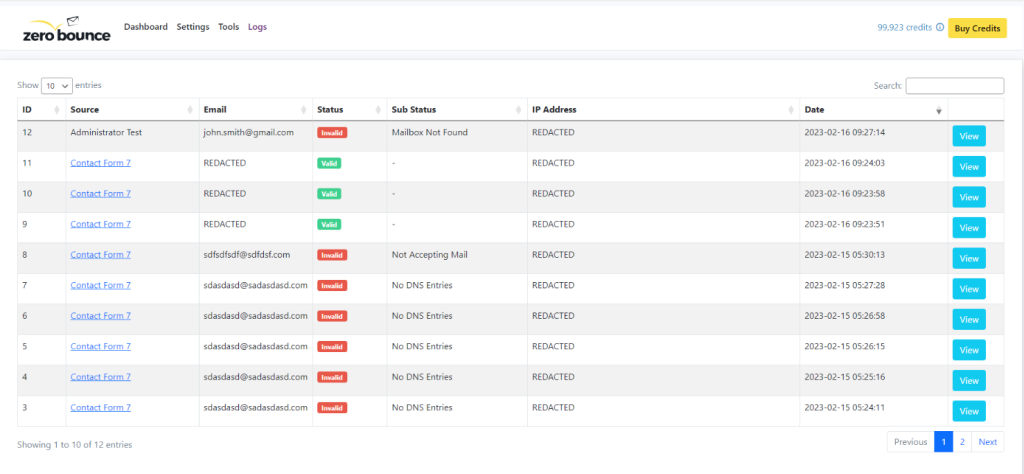Click the Search input field
Image resolution: width=1024 pixels, height=474 pixels.
(x=954, y=86)
